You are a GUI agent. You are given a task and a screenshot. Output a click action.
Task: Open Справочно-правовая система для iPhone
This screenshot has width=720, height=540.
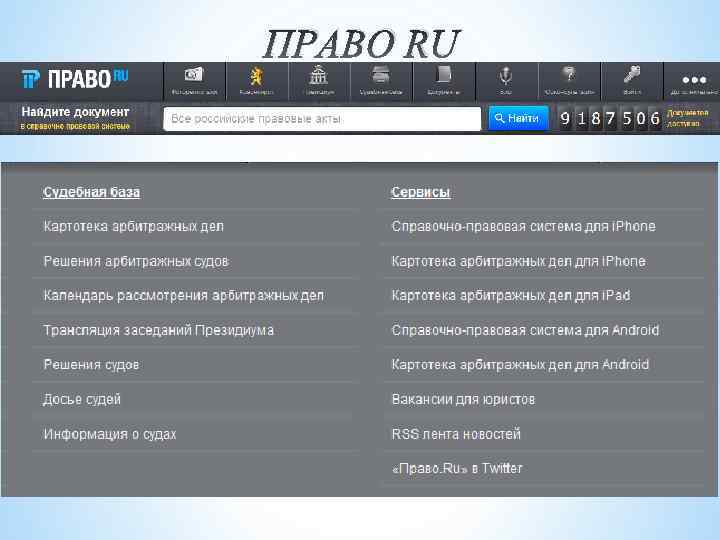click(x=523, y=226)
